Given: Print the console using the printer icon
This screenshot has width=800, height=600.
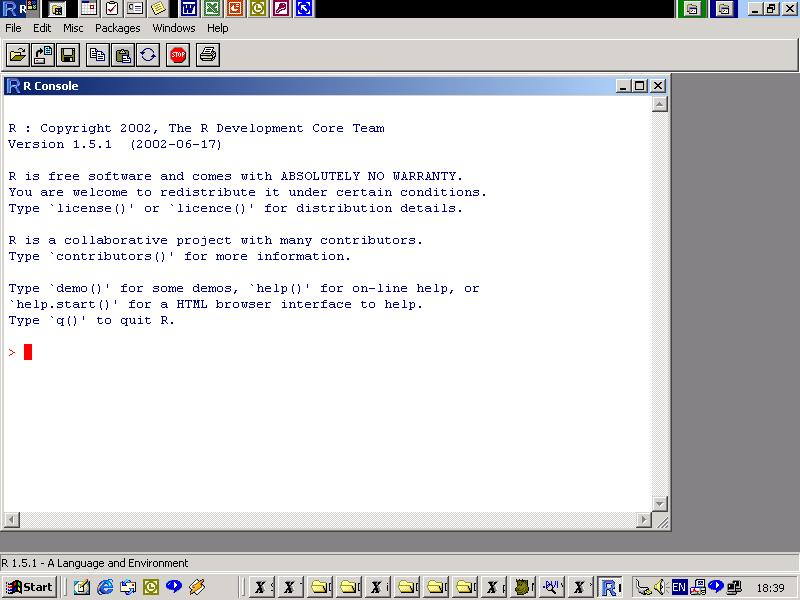Looking at the screenshot, I should coord(208,55).
